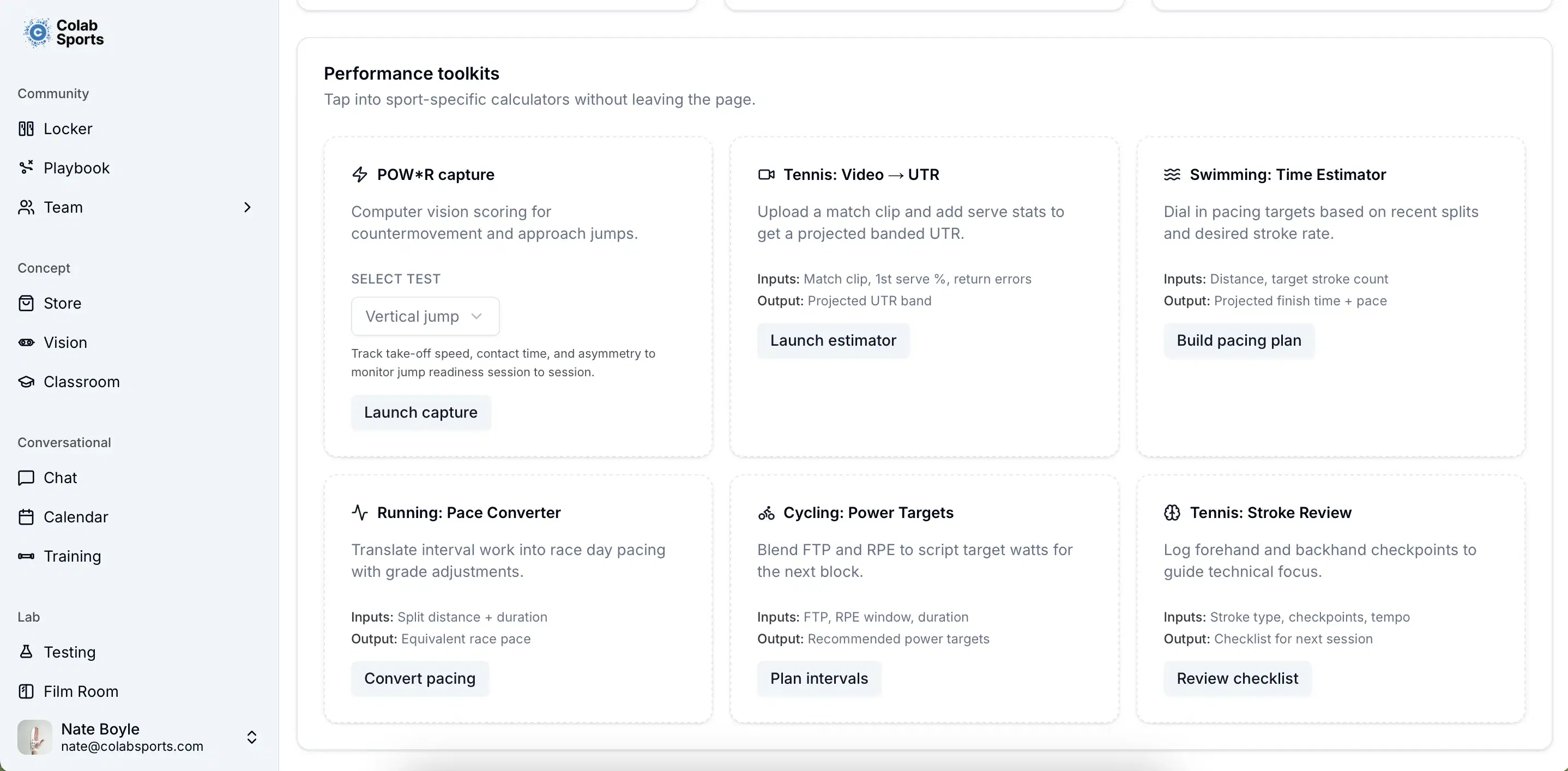Screen dimensions: 1568x771
Task: Open the Store page
Action: [x=62, y=303]
